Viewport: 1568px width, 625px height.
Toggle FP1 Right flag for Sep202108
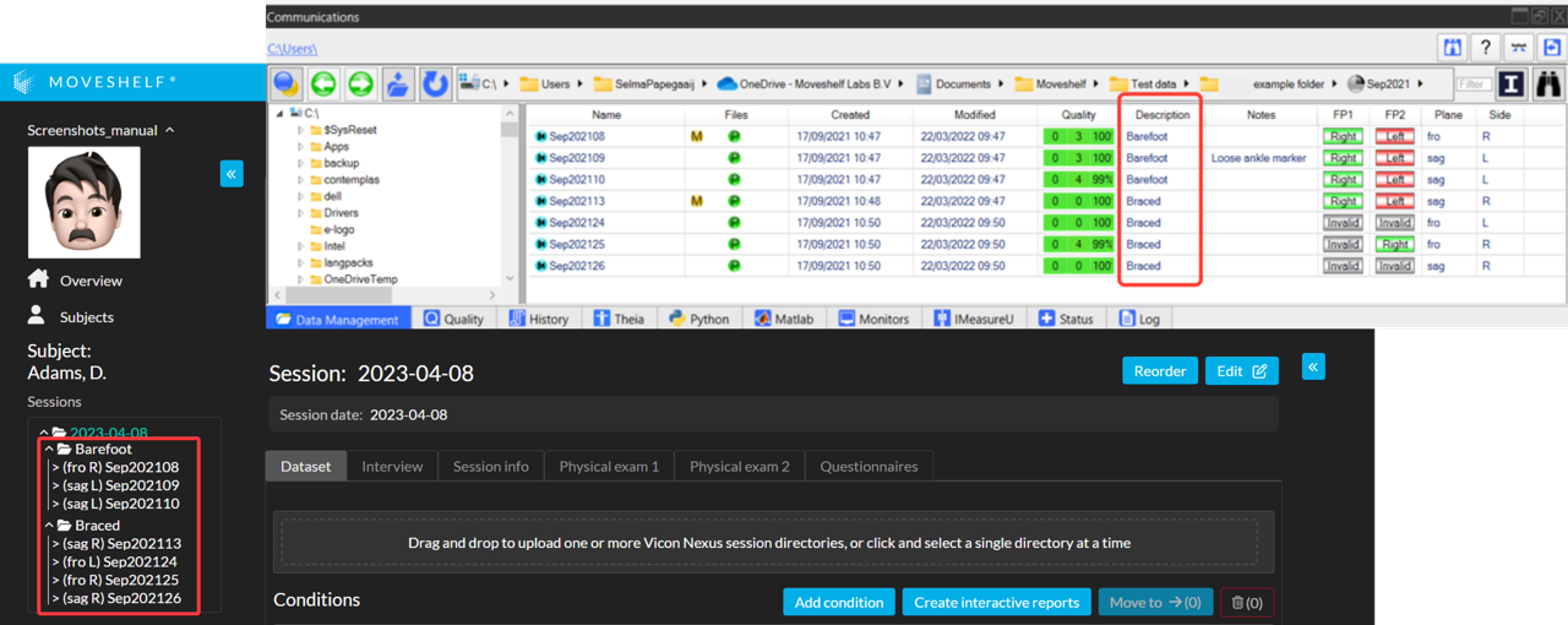[x=1342, y=137]
